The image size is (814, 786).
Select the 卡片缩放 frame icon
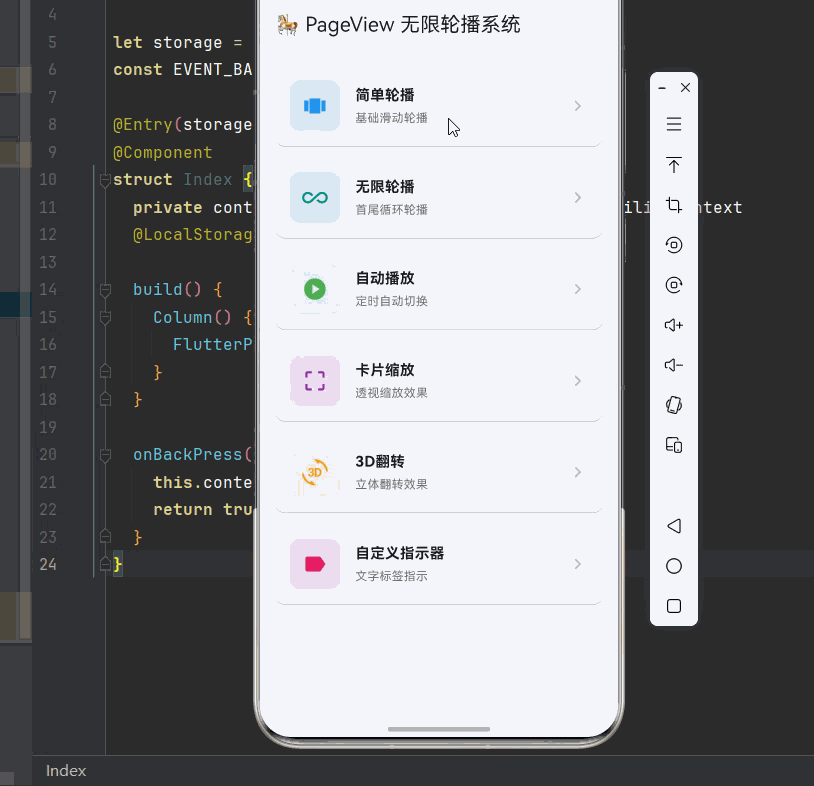pos(314,380)
